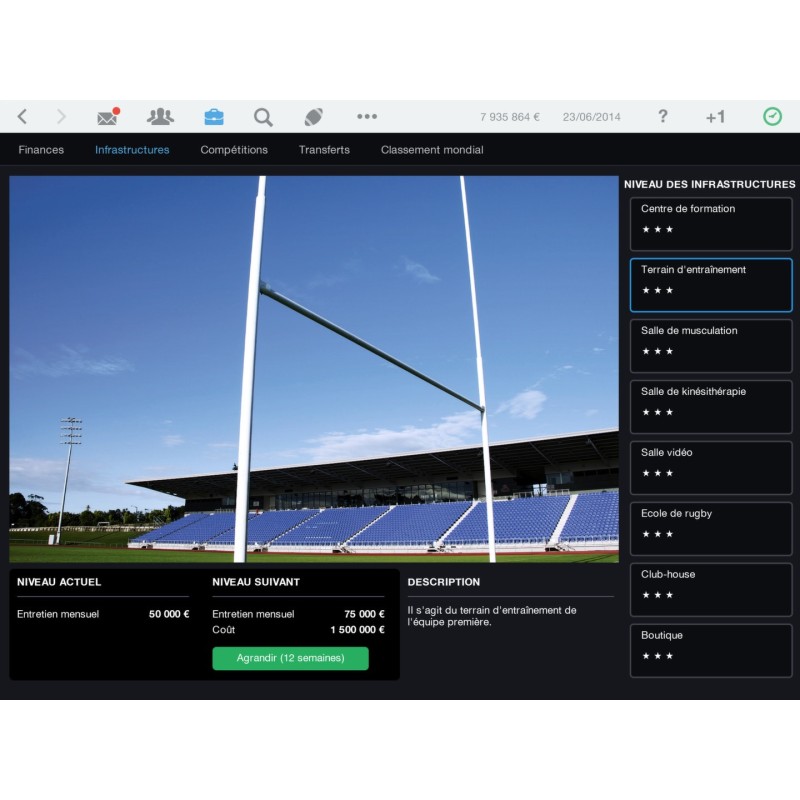Select Centre de formation infrastructure
The height and width of the screenshot is (800, 800).
point(710,224)
